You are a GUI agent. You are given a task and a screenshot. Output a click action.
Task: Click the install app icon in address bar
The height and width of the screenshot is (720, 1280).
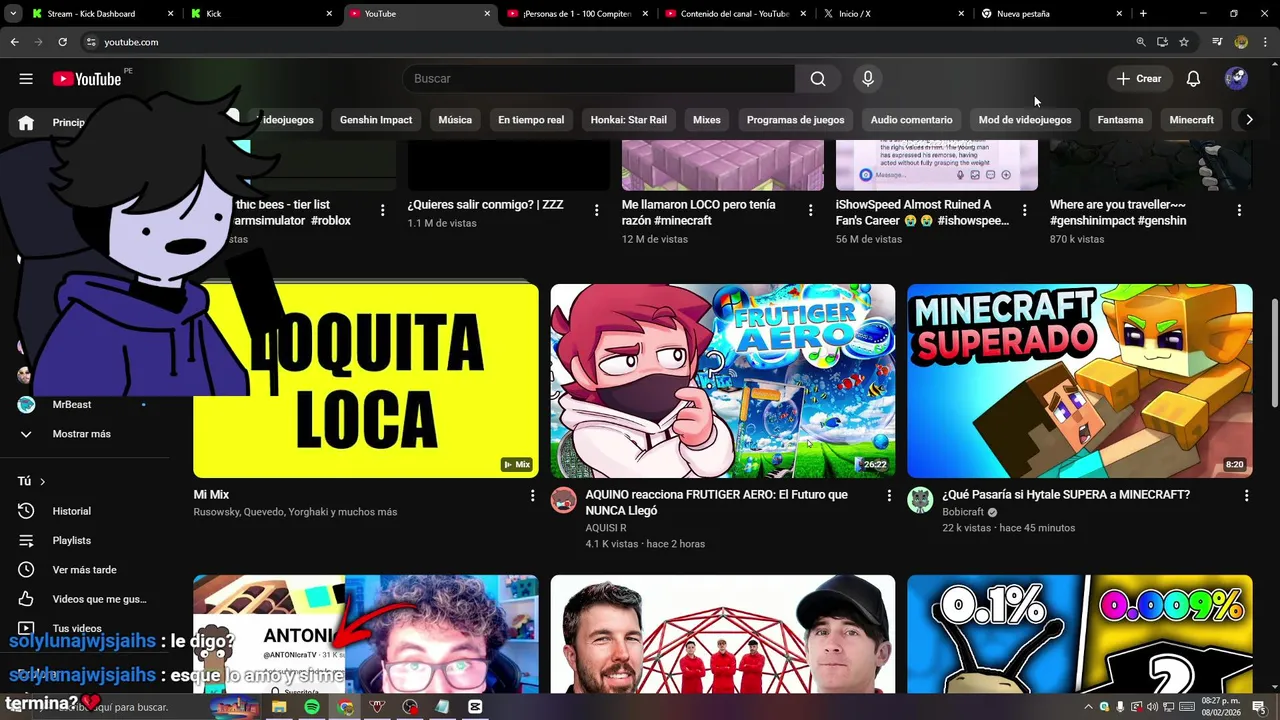coord(1162,42)
